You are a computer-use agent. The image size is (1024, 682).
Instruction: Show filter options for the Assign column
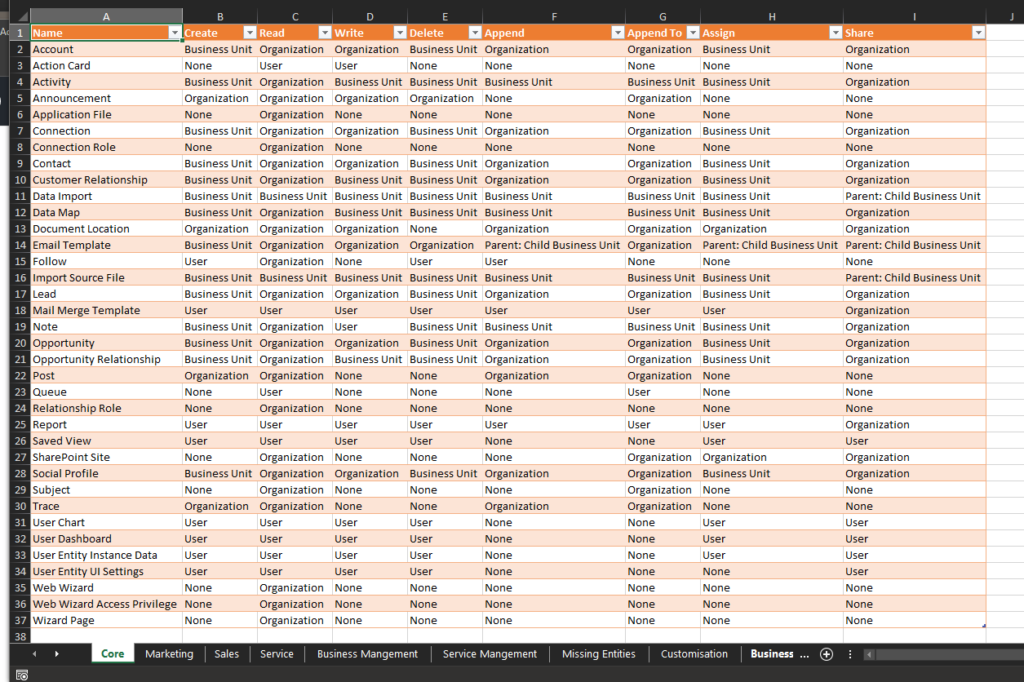click(835, 33)
